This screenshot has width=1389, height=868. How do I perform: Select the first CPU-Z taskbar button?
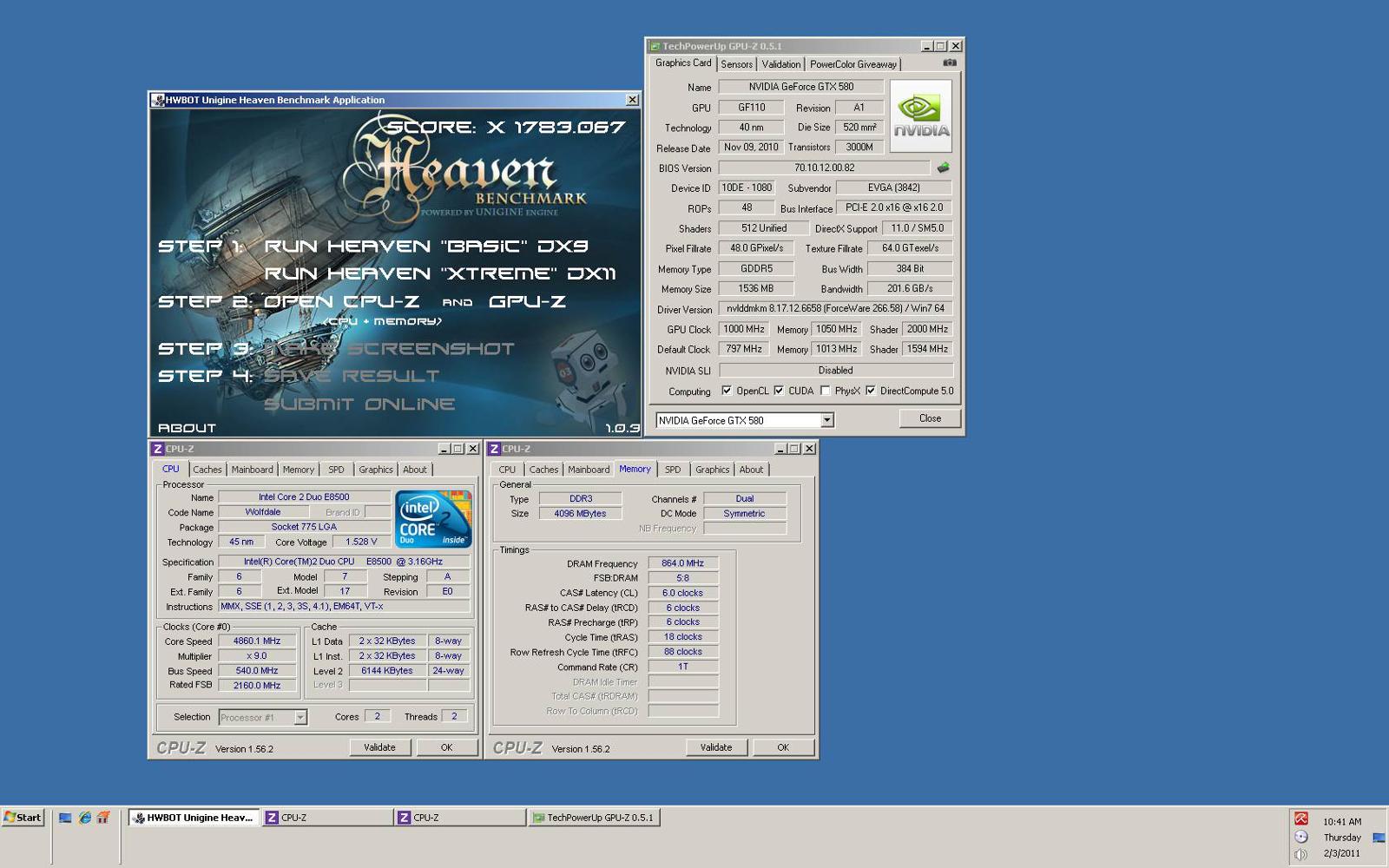point(328,818)
